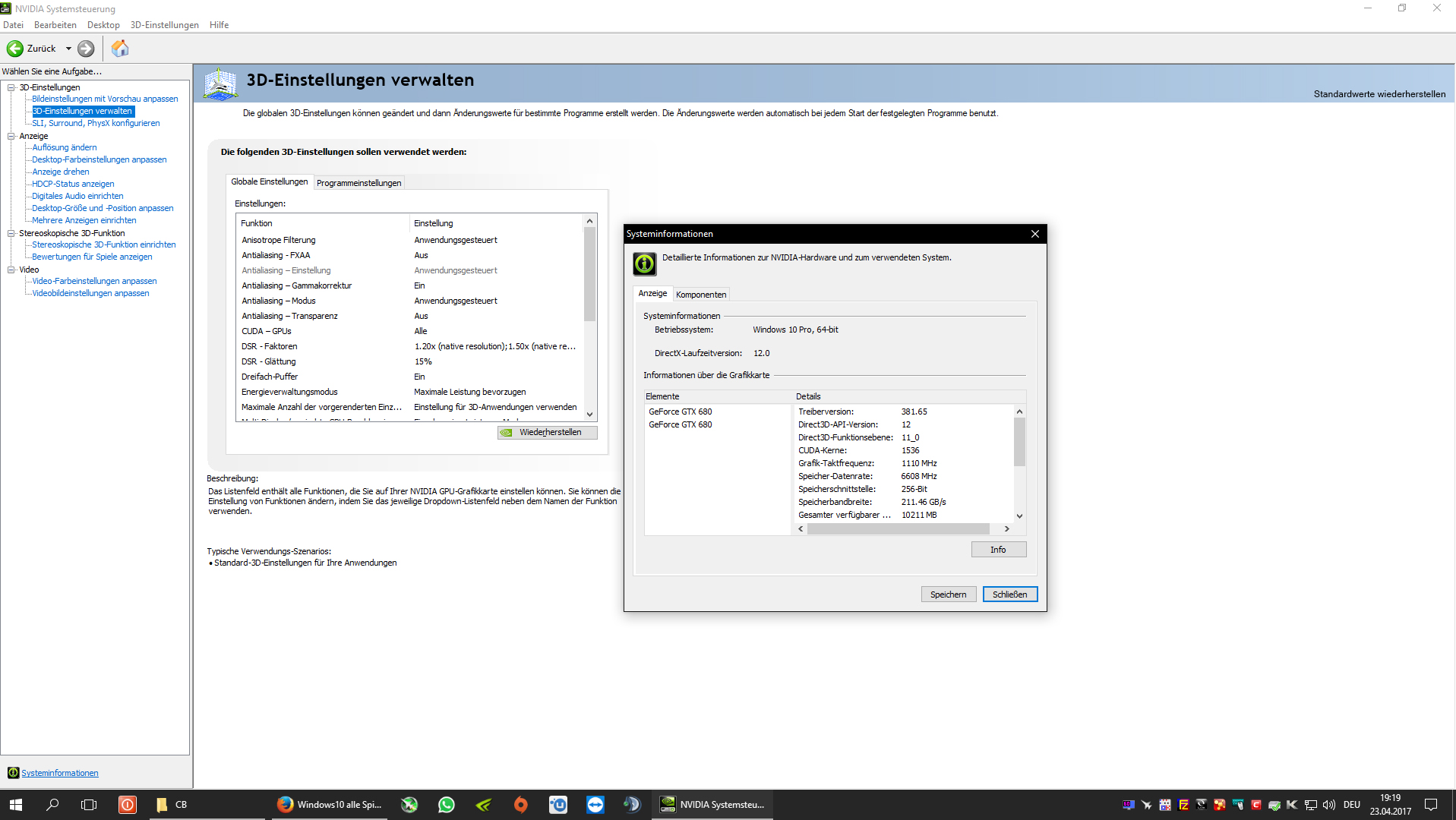1456x820 pixels.
Task: Select Anzeige drehen in the task tree
Action: tap(61, 172)
